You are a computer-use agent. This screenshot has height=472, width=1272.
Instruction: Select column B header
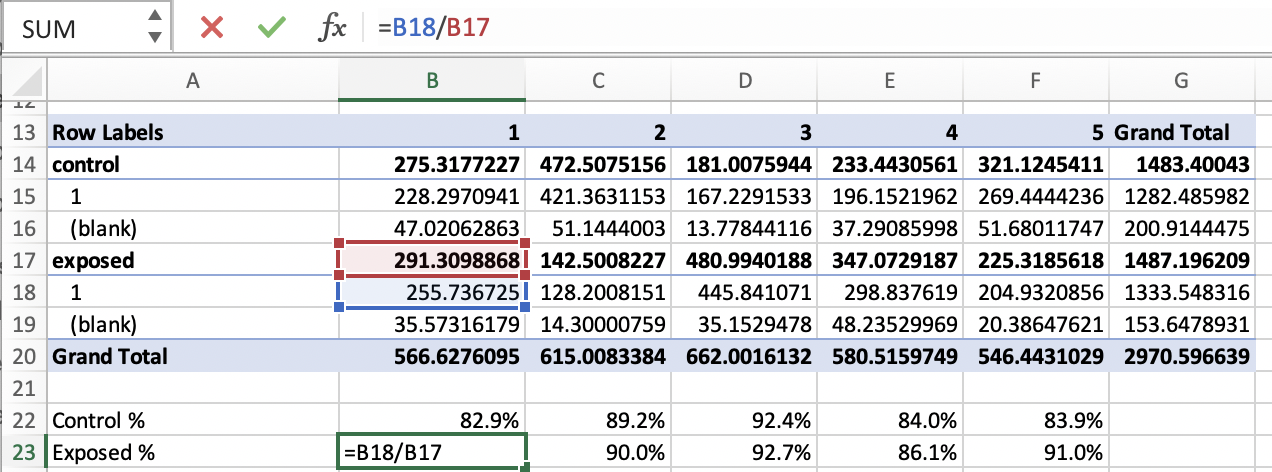point(431,81)
